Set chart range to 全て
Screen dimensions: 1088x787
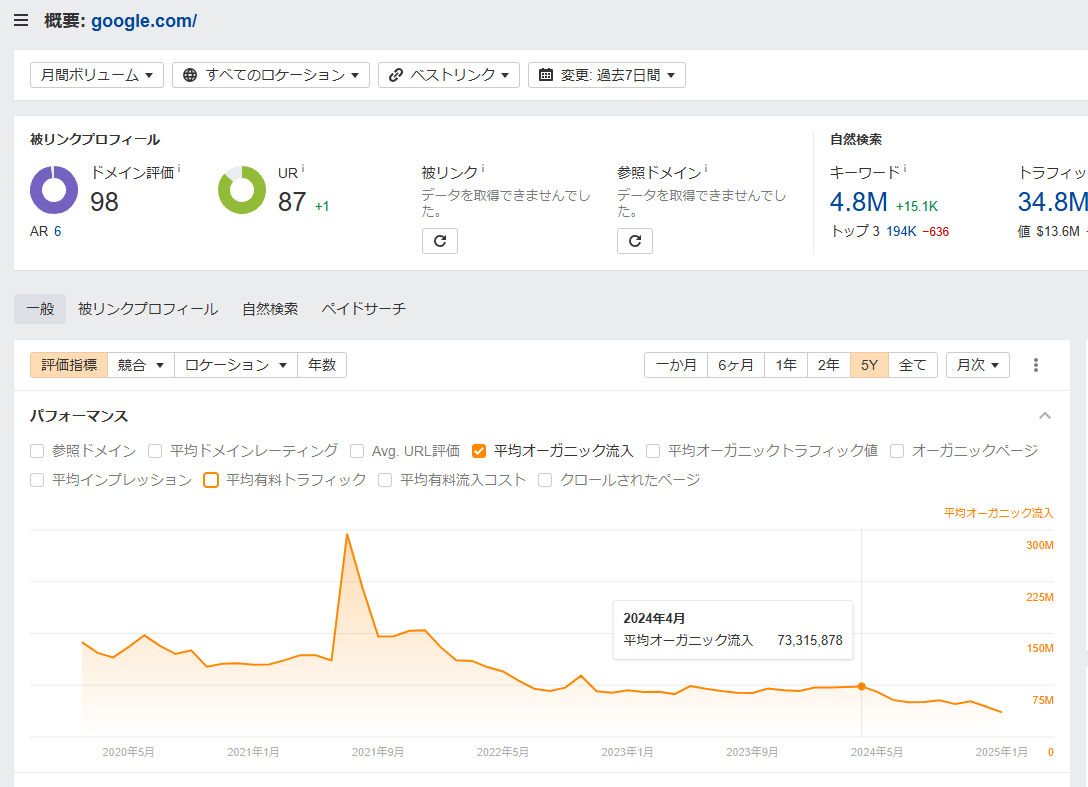(912, 365)
